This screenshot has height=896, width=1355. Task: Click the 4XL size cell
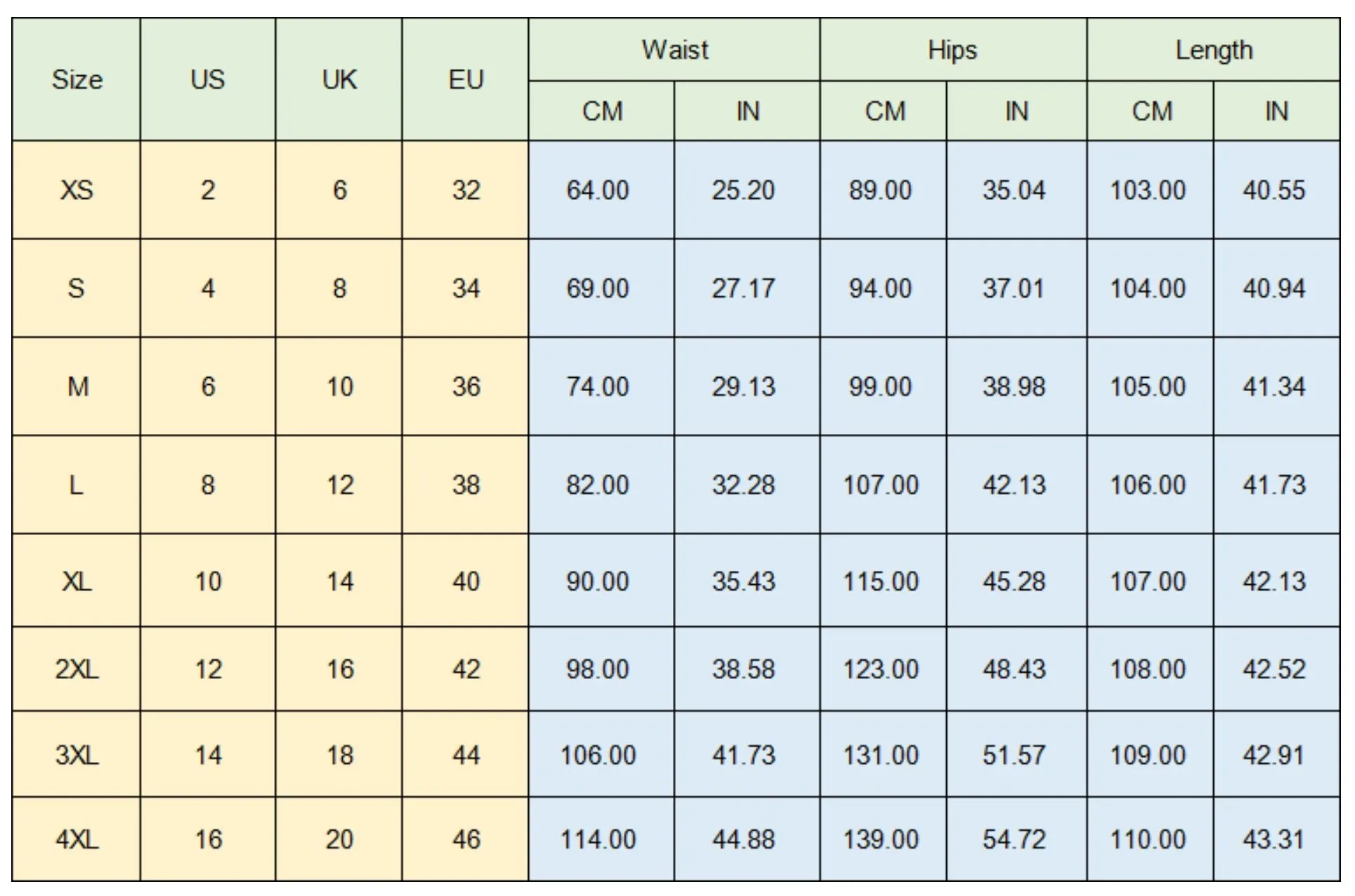[x=77, y=839]
